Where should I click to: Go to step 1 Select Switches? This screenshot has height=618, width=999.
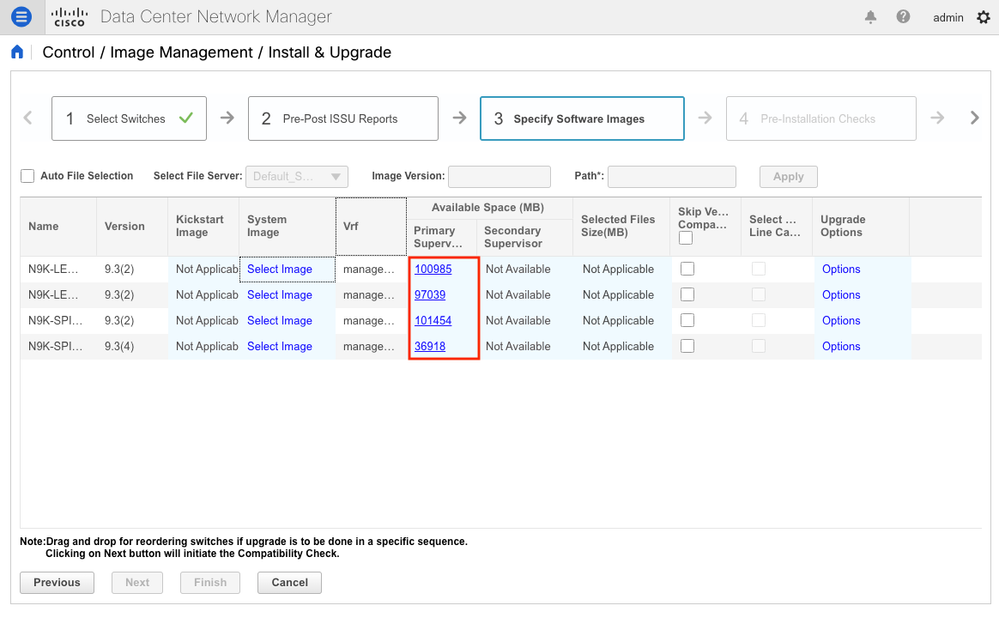pos(129,119)
